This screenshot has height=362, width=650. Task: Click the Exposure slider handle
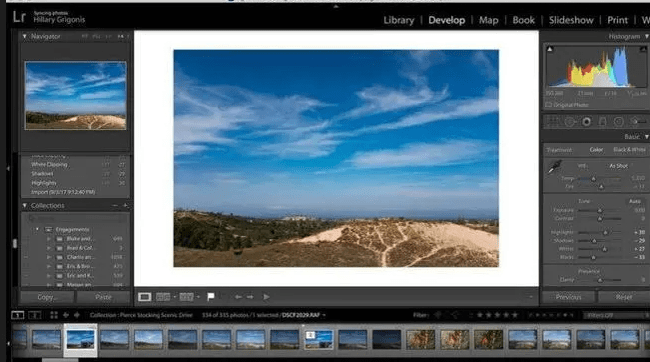click(x=599, y=211)
